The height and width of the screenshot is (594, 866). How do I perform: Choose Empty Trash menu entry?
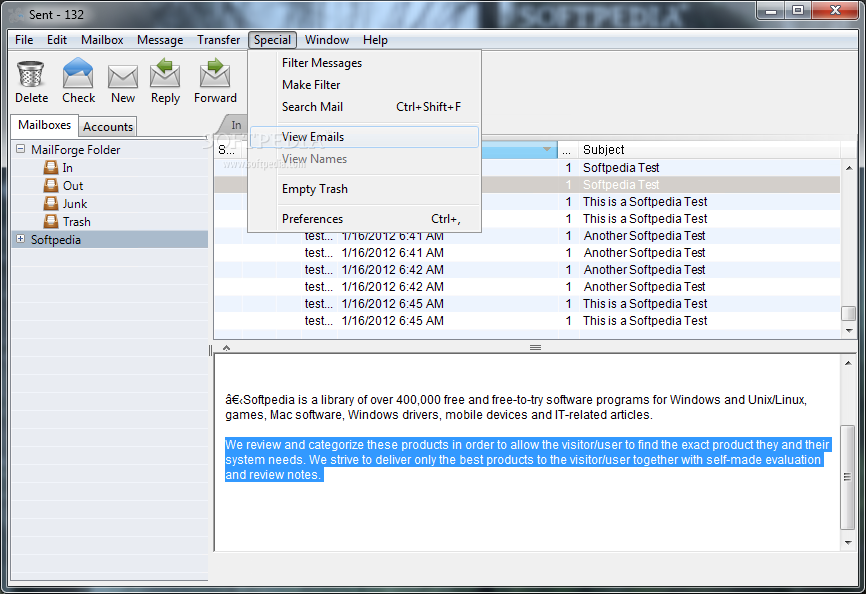[x=365, y=189]
